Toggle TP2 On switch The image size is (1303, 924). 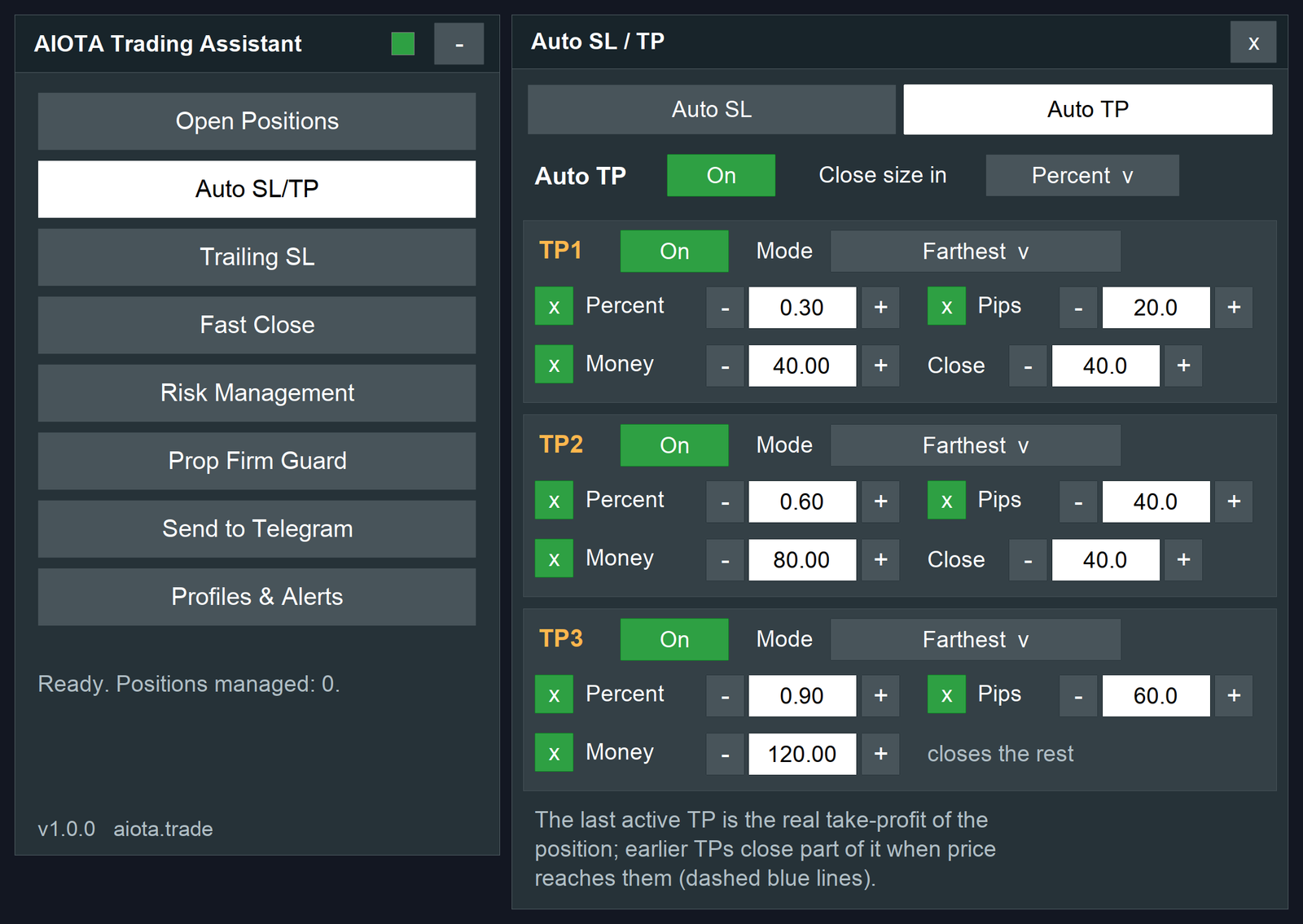tap(674, 445)
